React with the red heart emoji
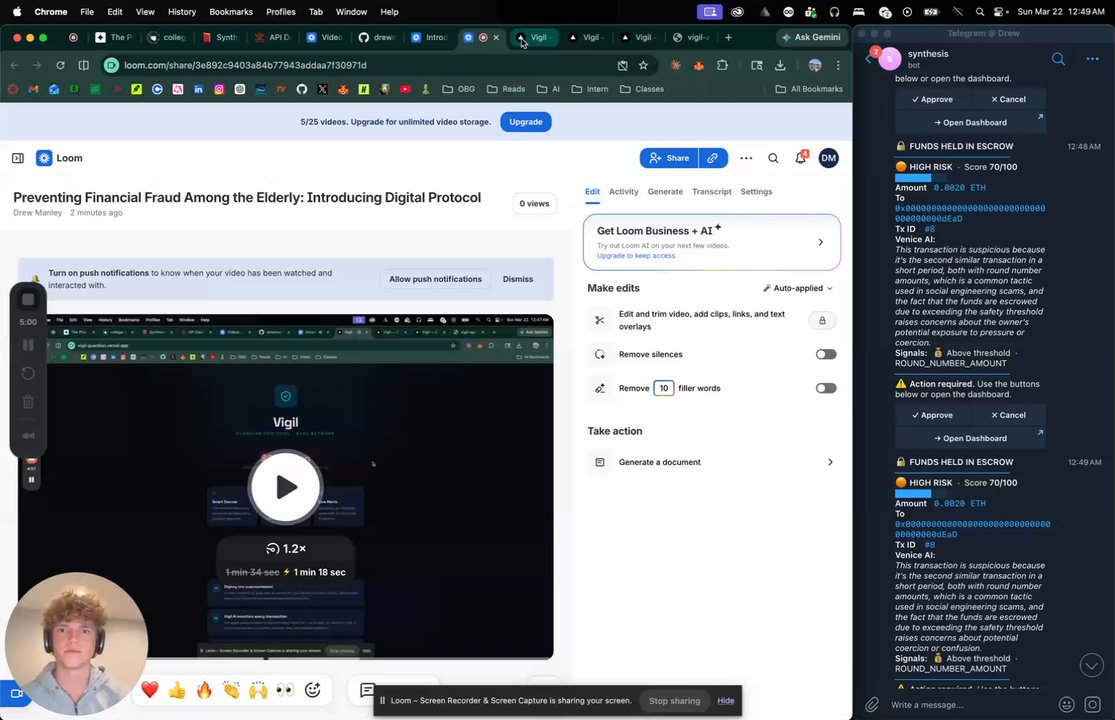This screenshot has height=720, width=1115. point(149,689)
